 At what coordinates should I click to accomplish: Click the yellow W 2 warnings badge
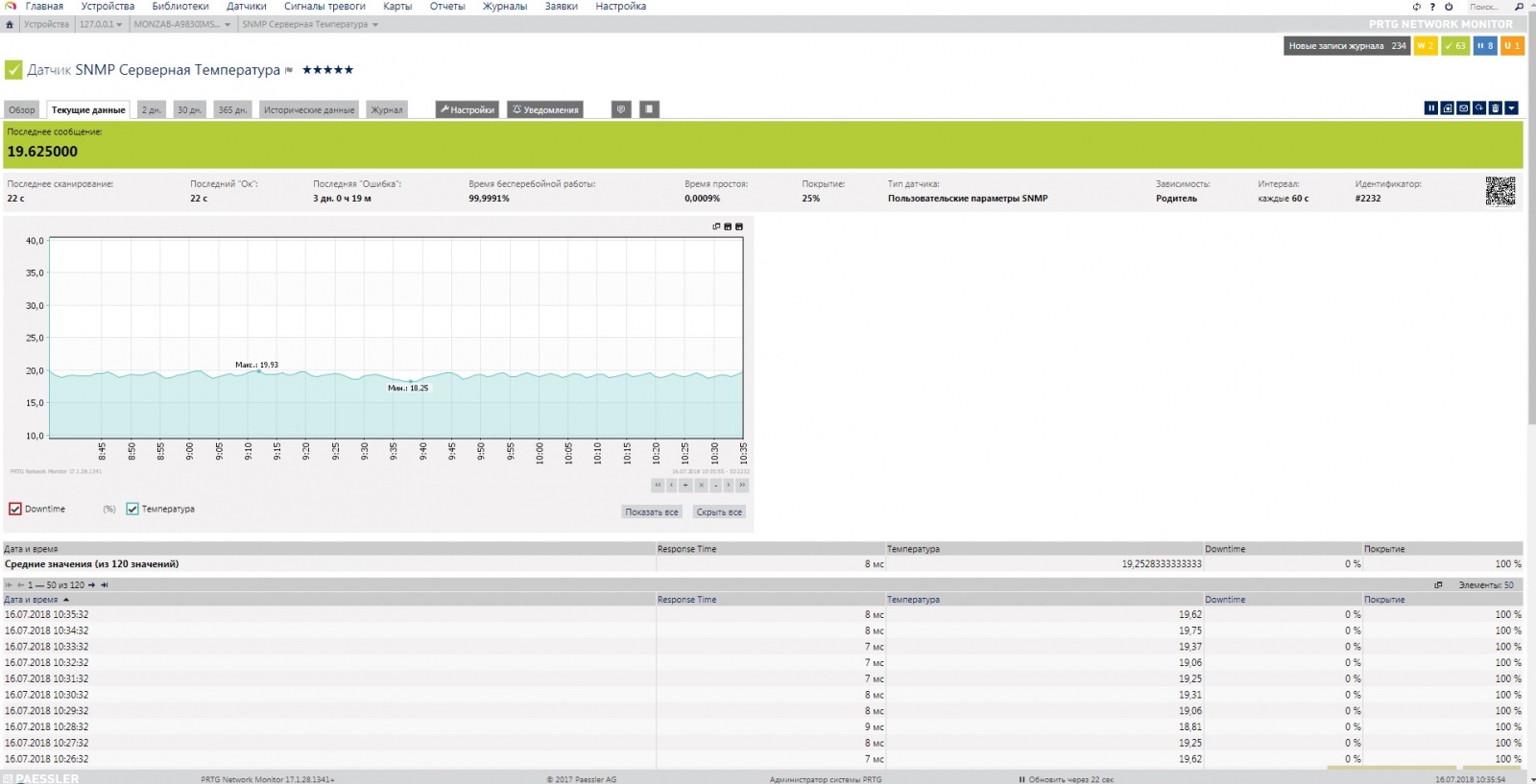pyautogui.click(x=1426, y=45)
